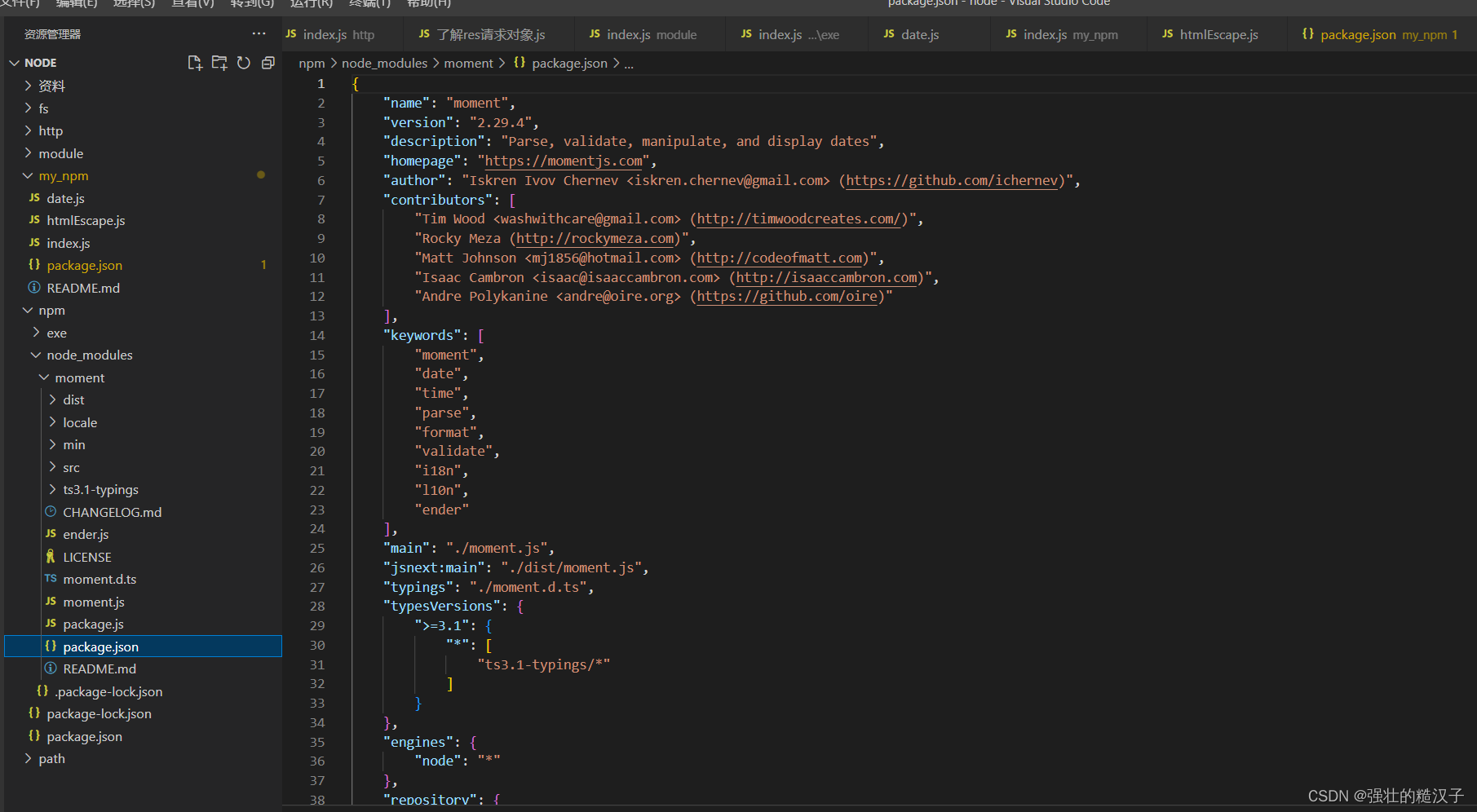Viewport: 1477px width, 812px height.
Task: Collapse all folders in explorer
Action: (x=268, y=63)
